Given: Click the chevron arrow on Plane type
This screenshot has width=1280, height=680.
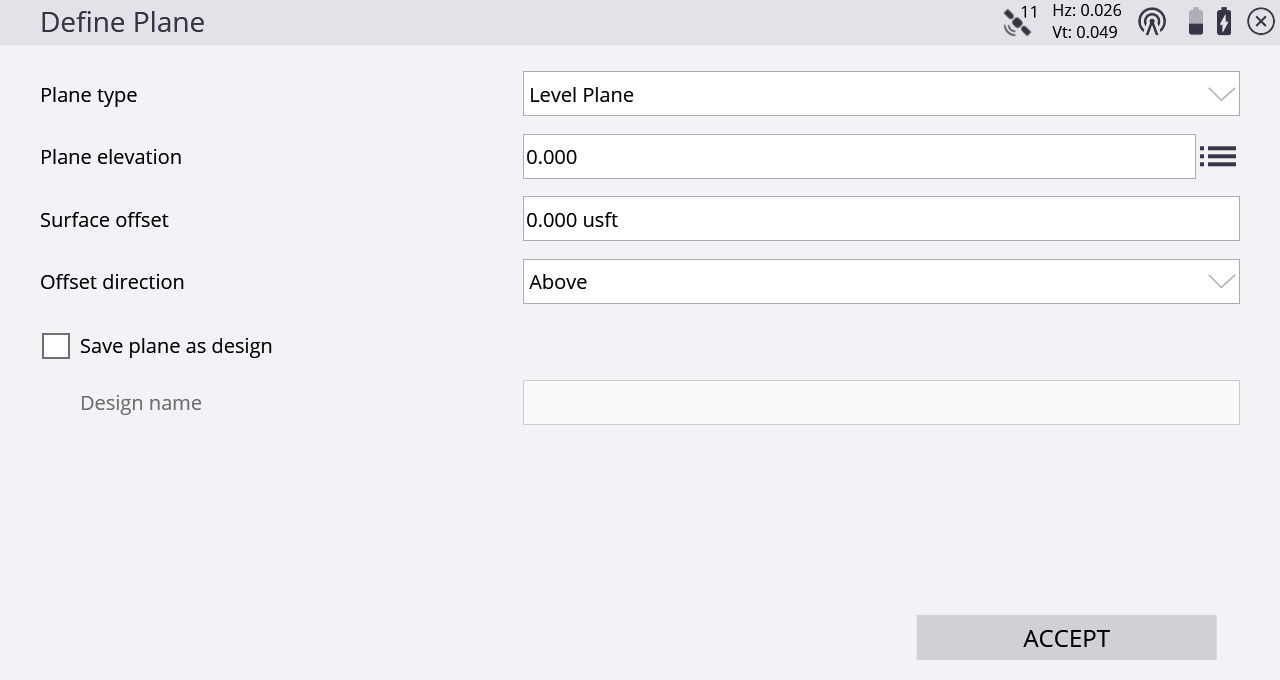Looking at the screenshot, I should [1221, 94].
